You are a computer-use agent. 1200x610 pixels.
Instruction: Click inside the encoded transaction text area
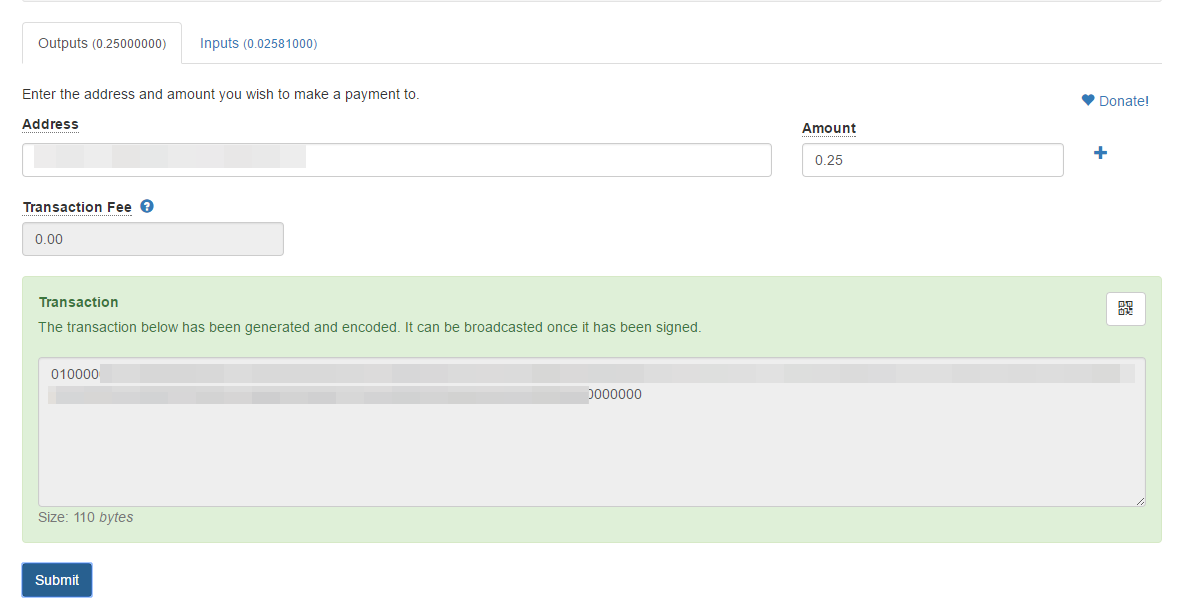592,432
